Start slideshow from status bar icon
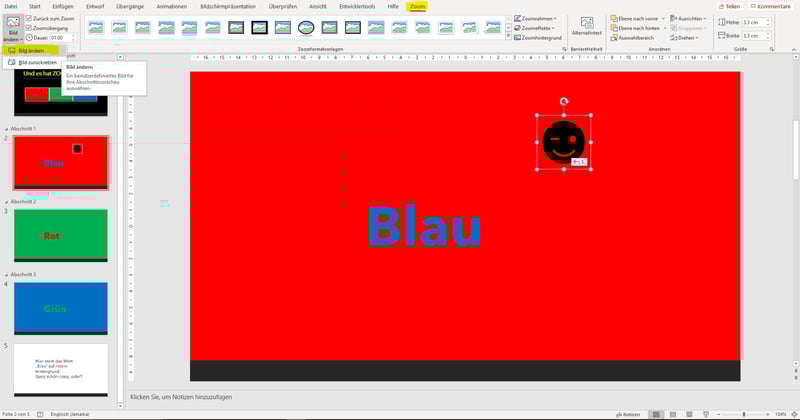The width and height of the screenshot is (800, 420). click(x=706, y=414)
